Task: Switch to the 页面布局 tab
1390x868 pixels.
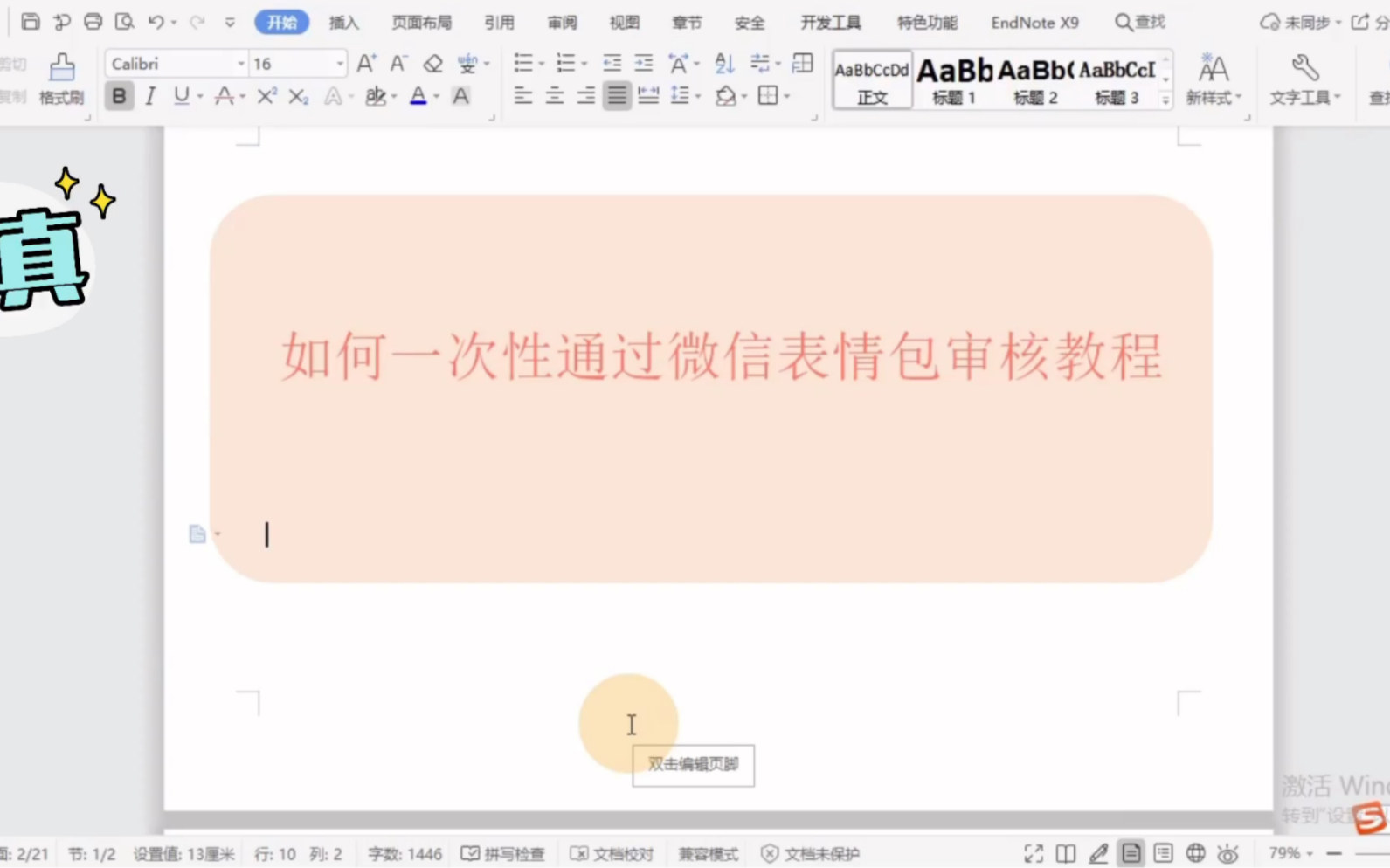Action: 422,23
